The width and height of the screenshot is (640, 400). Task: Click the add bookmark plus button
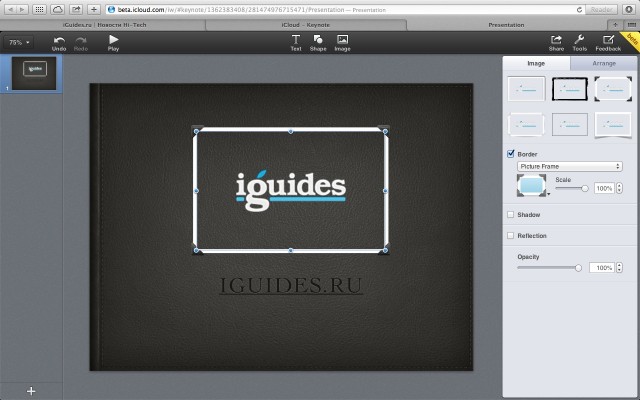(x=94, y=9)
